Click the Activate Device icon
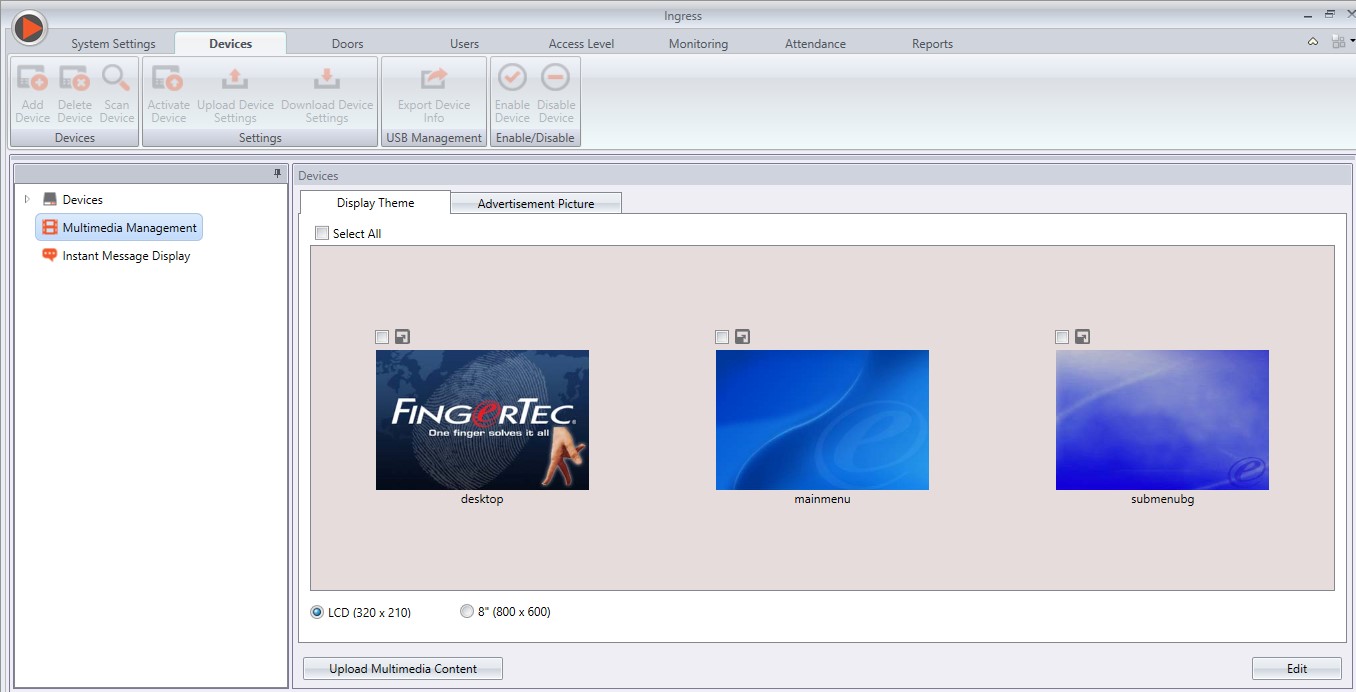The image size is (1356, 692). [x=168, y=78]
